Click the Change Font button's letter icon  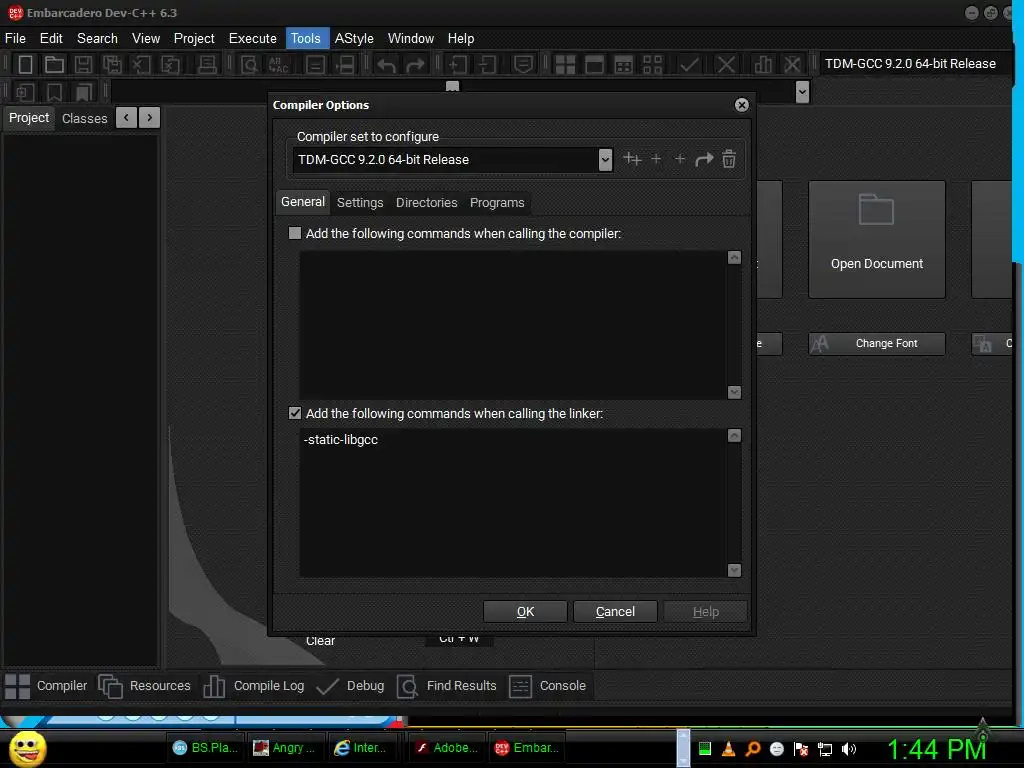820,344
